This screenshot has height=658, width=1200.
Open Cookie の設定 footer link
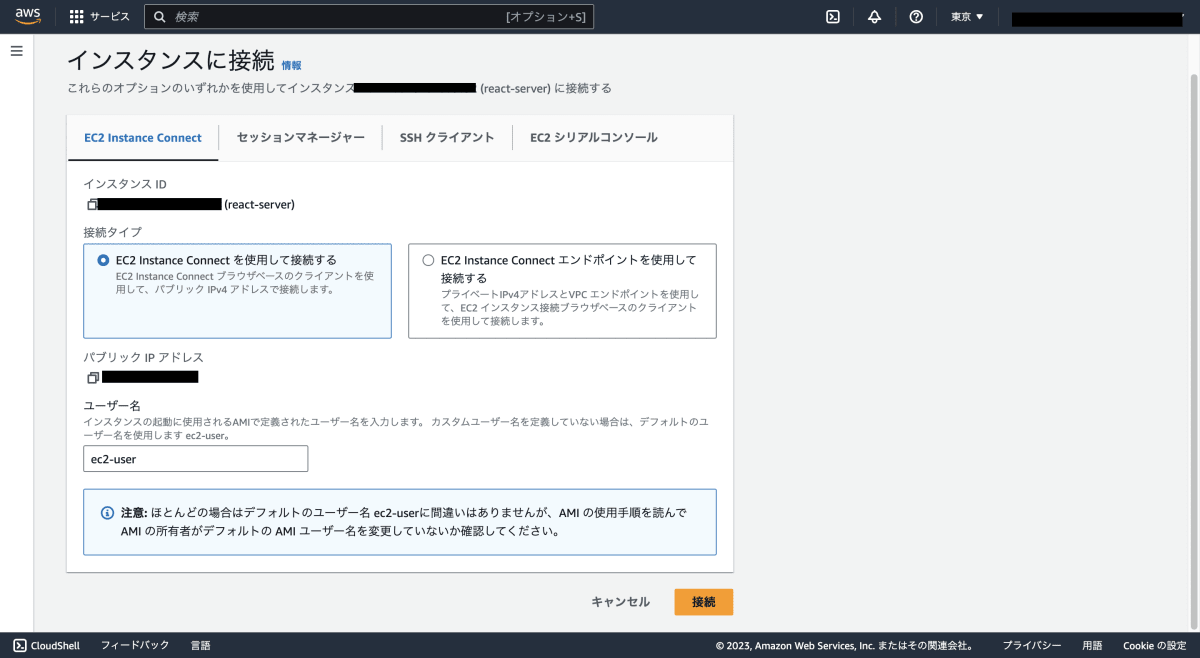coord(1154,646)
